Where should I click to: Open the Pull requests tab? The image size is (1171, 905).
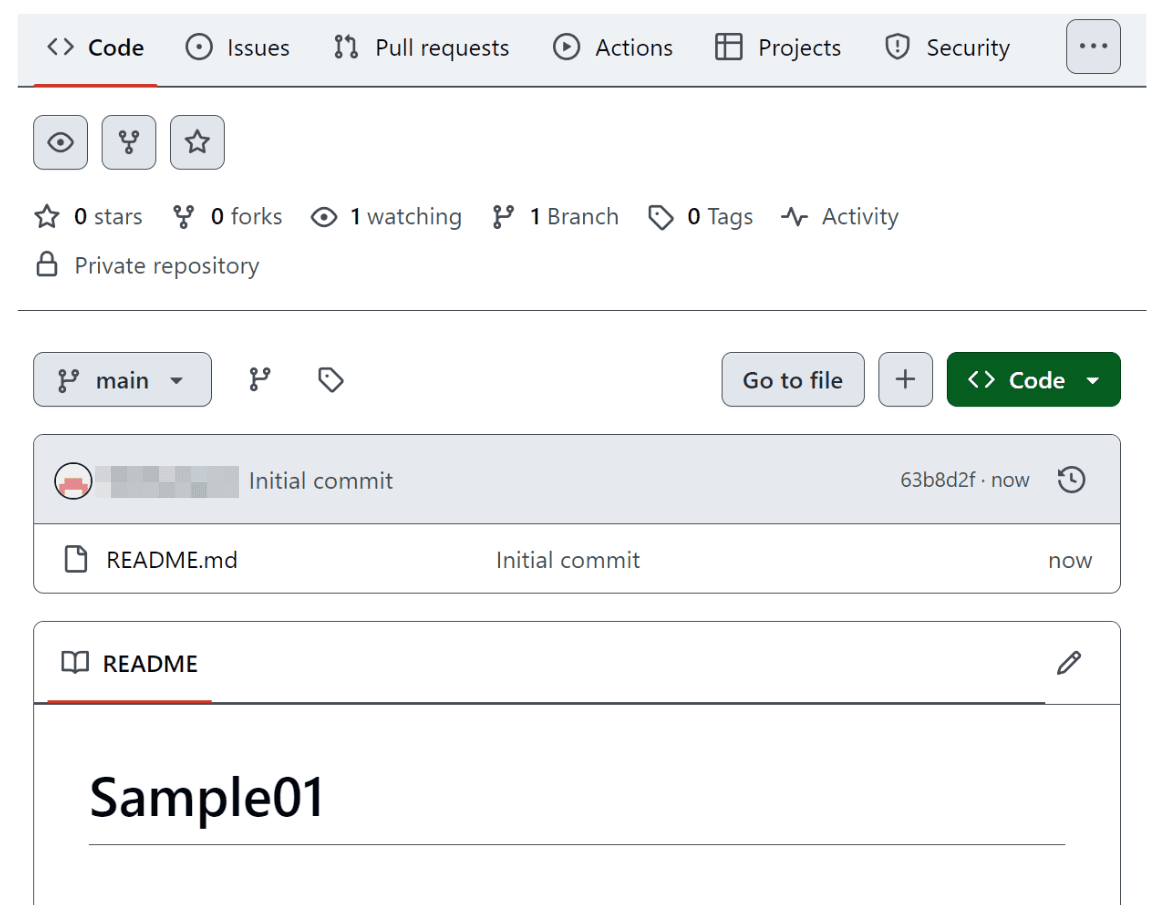(x=421, y=48)
